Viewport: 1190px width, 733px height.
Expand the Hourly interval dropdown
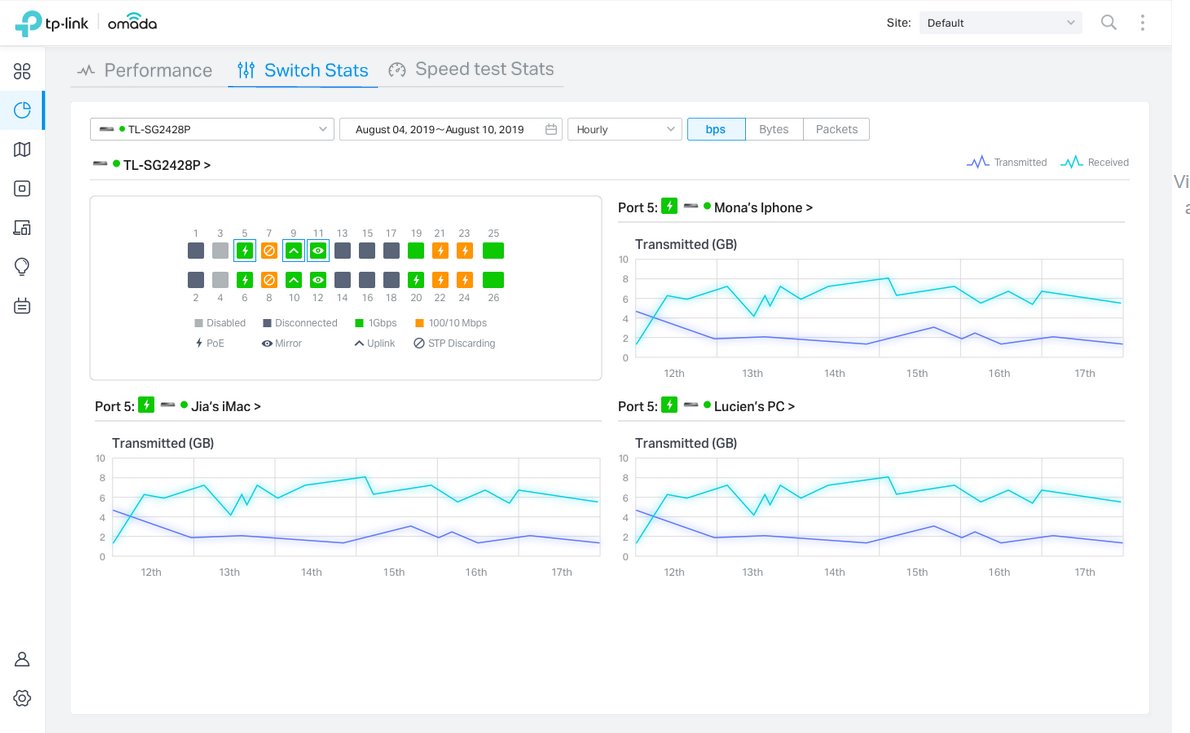624,129
